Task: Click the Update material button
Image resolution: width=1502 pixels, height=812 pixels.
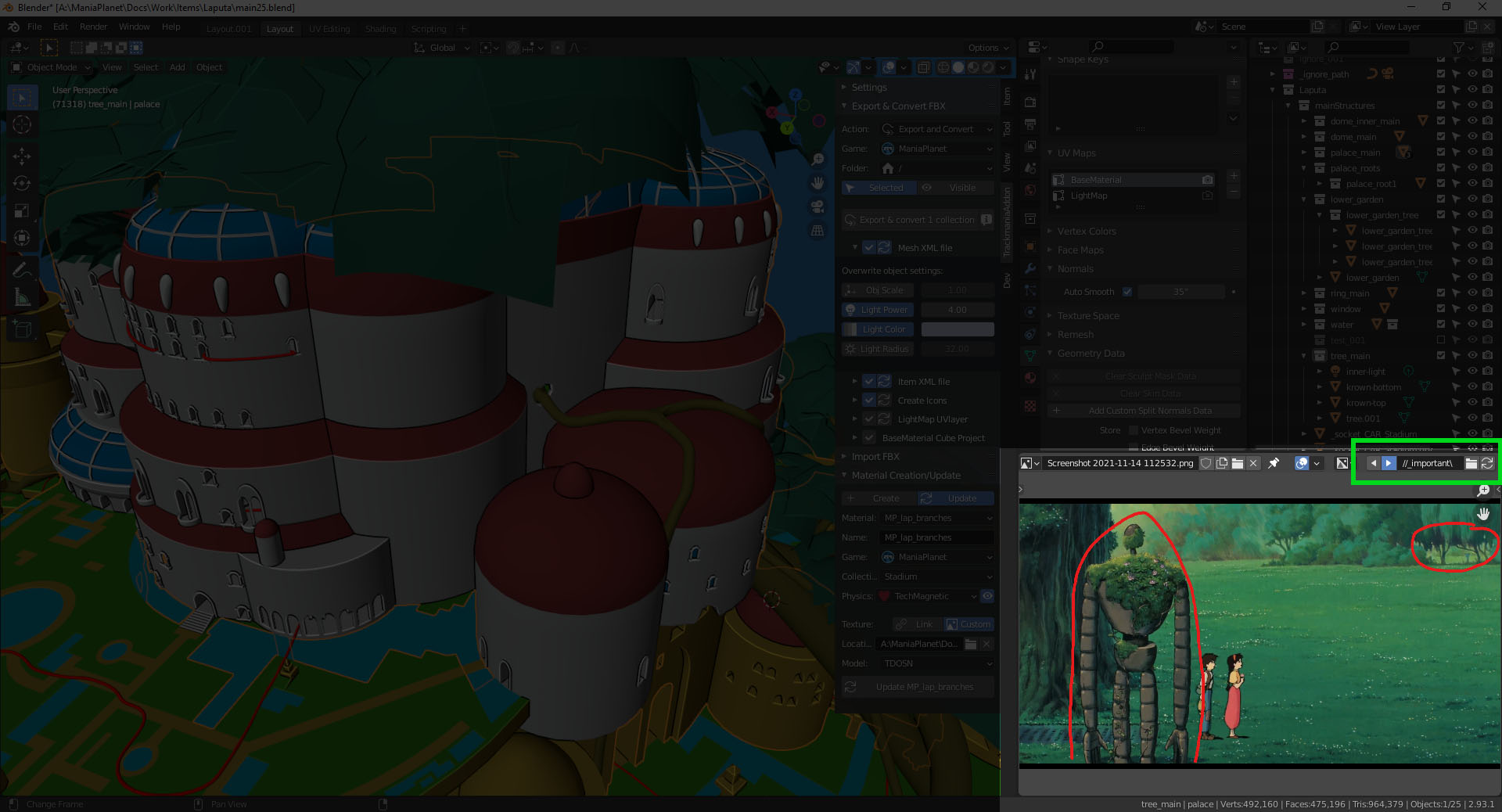Action: pyautogui.click(x=955, y=498)
